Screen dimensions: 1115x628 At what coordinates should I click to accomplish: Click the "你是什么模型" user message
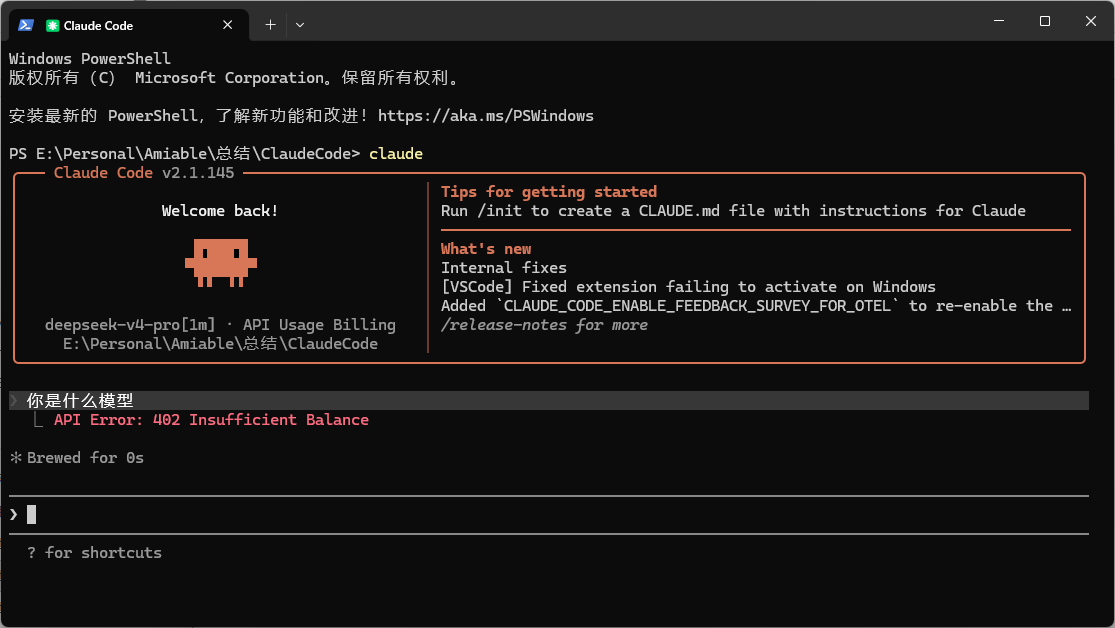pyautogui.click(x=80, y=400)
